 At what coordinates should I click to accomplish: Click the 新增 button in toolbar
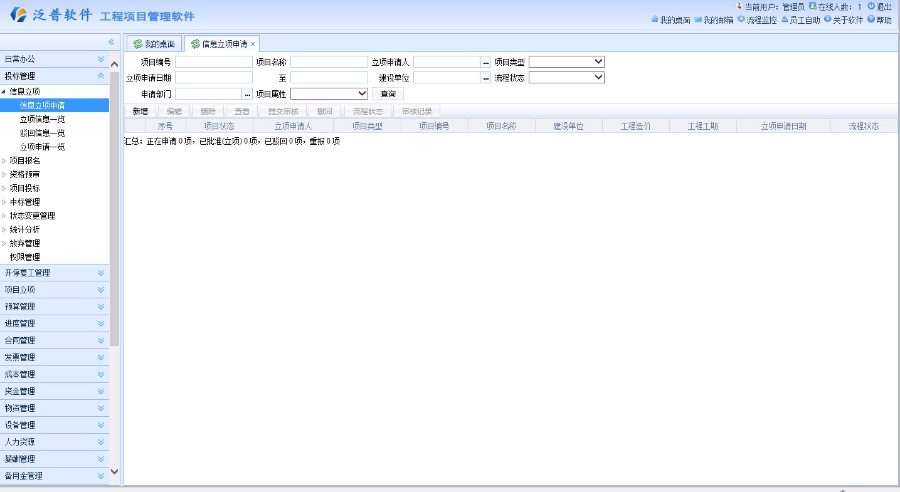[140, 111]
